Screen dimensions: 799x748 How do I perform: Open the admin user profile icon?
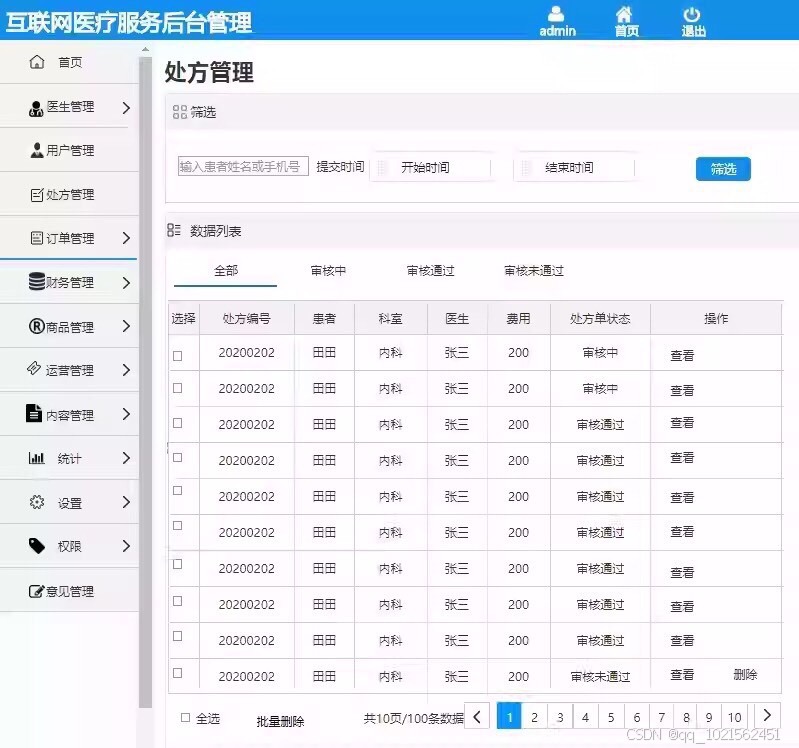(556, 14)
